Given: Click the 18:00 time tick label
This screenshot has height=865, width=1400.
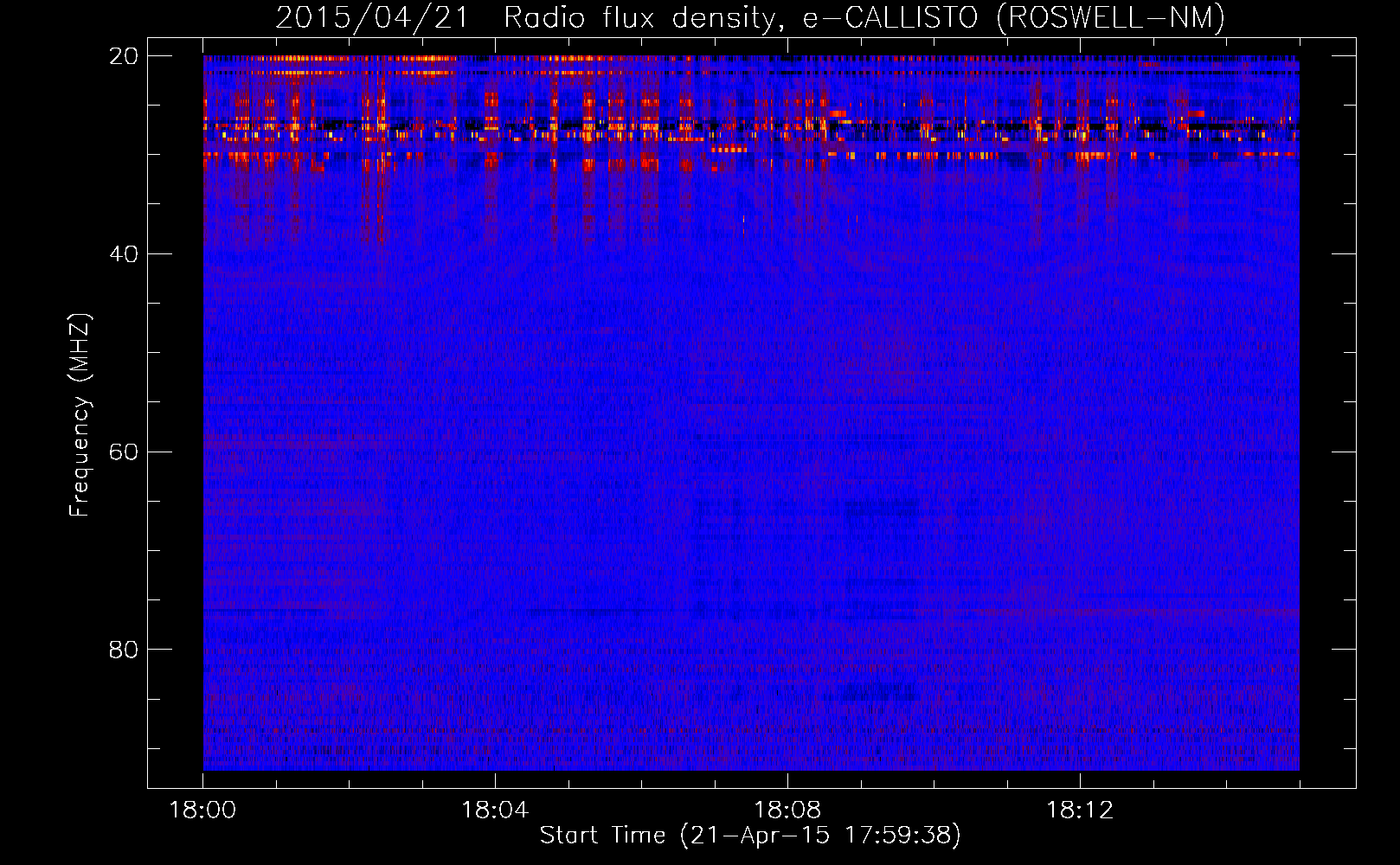Looking at the screenshot, I should pyautogui.click(x=202, y=811).
